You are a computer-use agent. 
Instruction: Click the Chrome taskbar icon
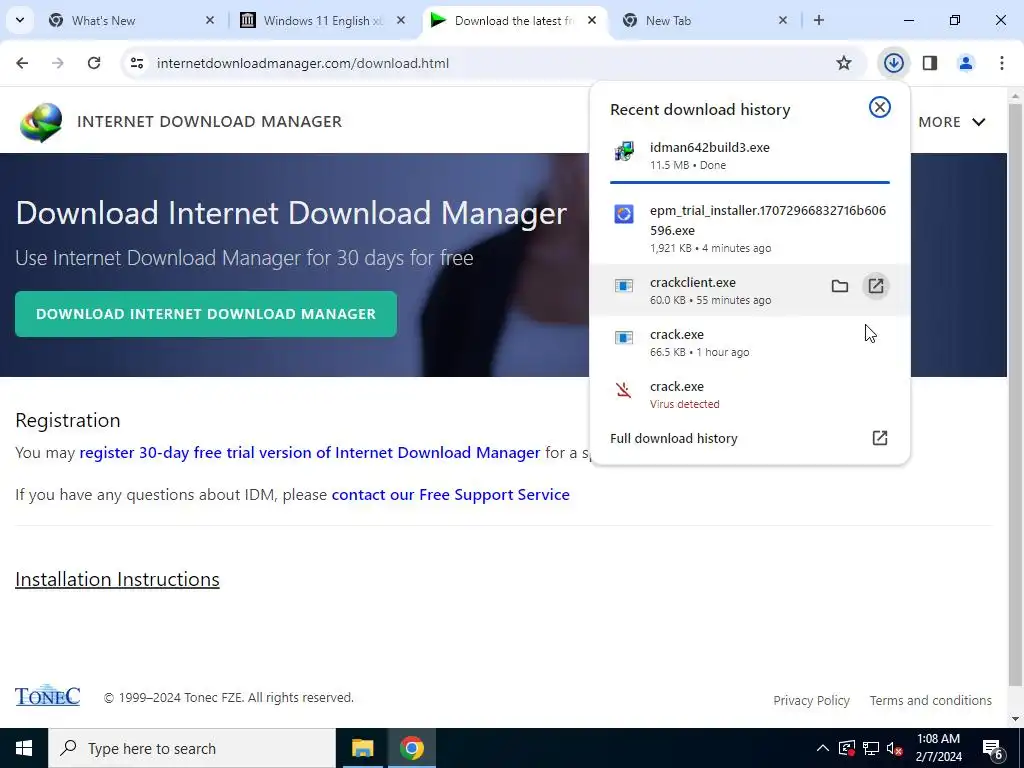(411, 748)
